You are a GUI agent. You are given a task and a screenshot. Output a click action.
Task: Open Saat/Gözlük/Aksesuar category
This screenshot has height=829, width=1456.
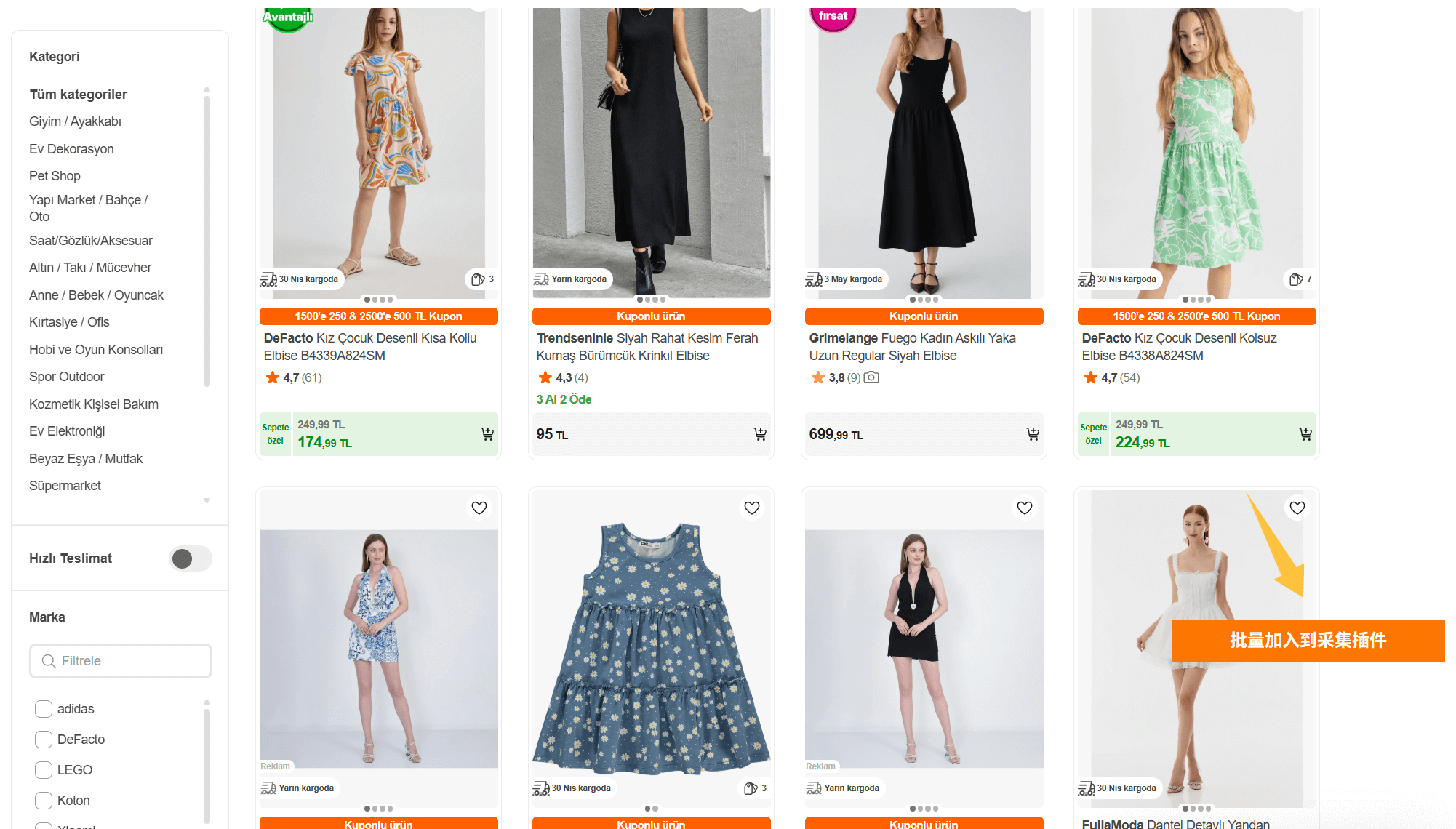click(91, 241)
